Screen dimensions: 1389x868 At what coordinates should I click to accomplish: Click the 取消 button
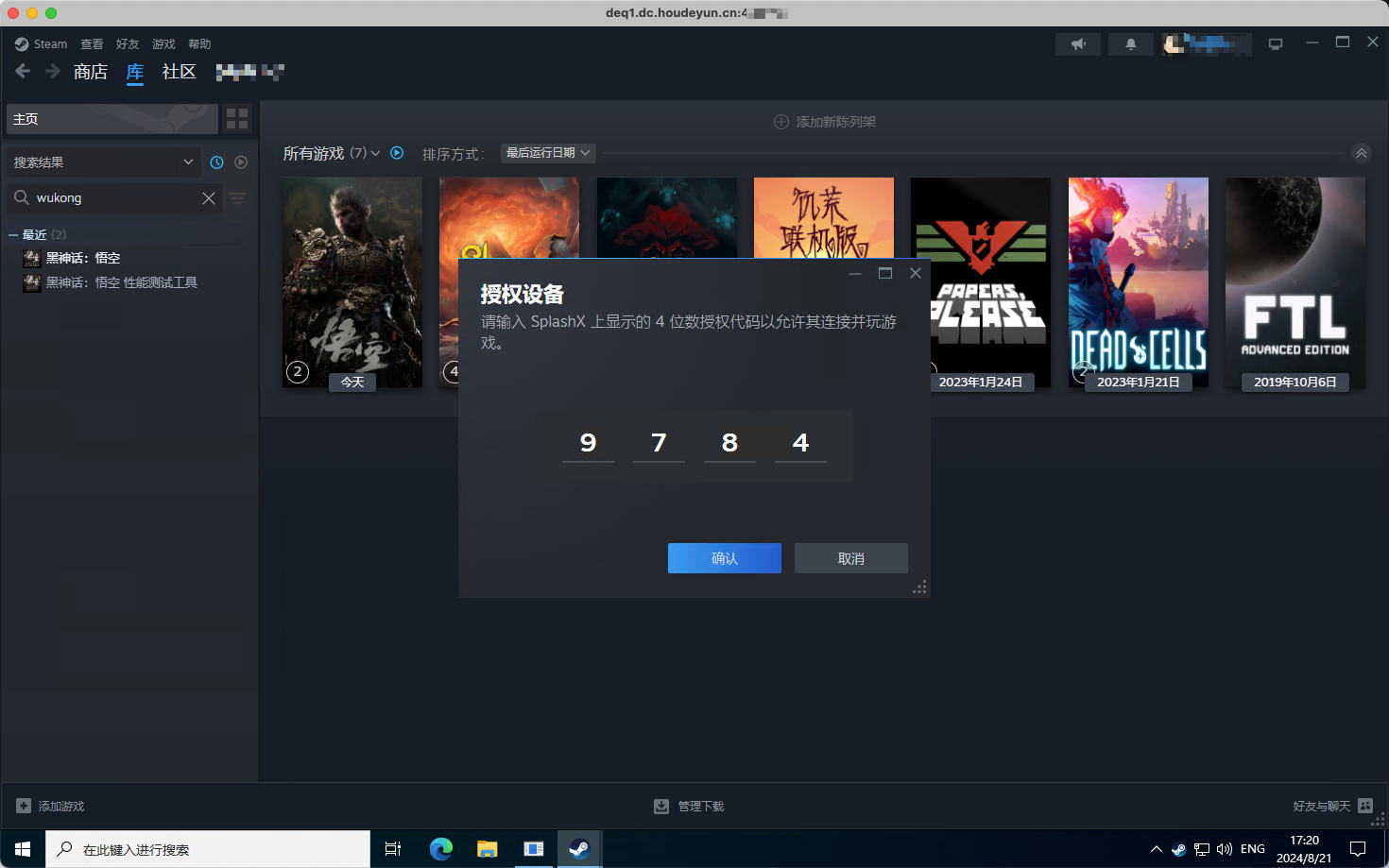click(851, 558)
